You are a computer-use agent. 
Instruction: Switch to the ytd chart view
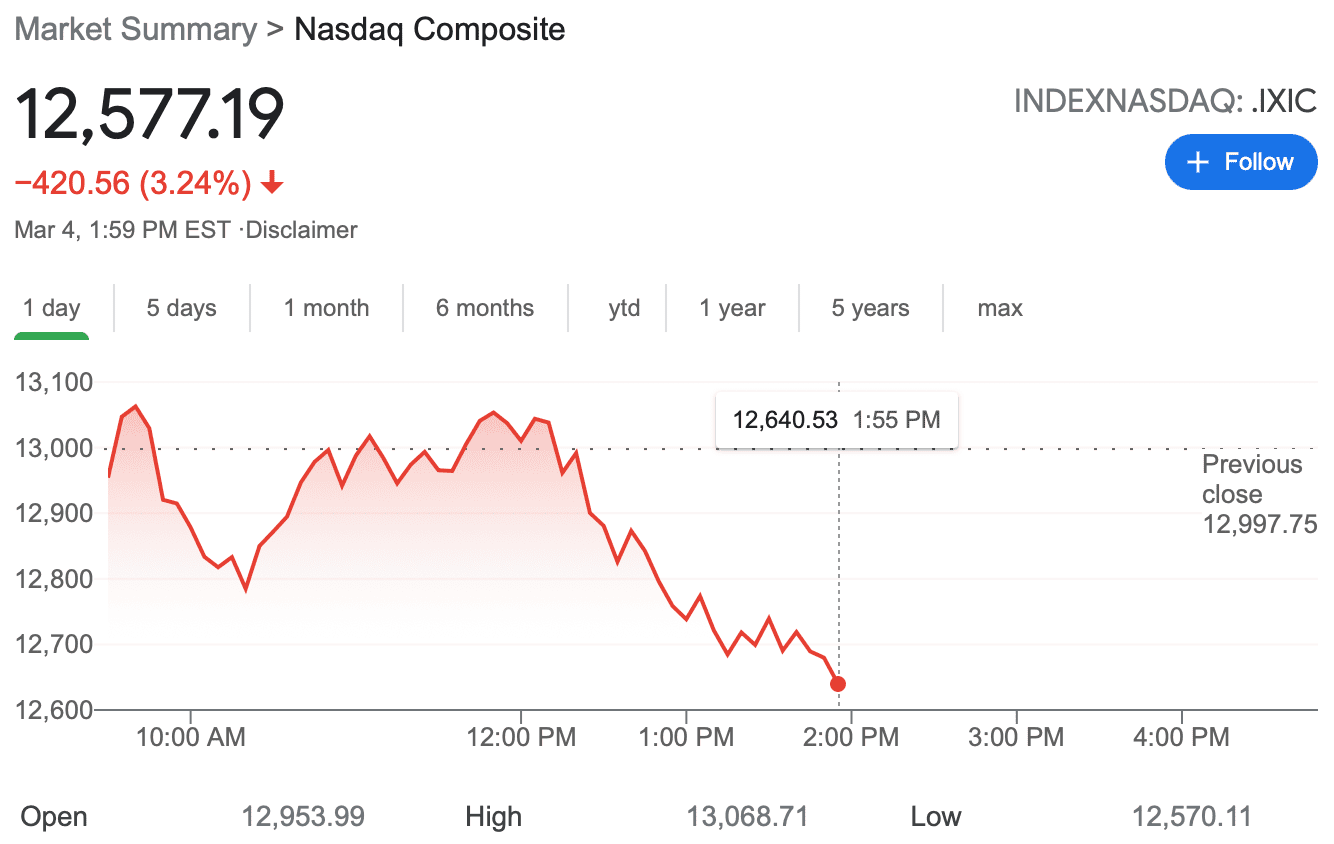622,308
